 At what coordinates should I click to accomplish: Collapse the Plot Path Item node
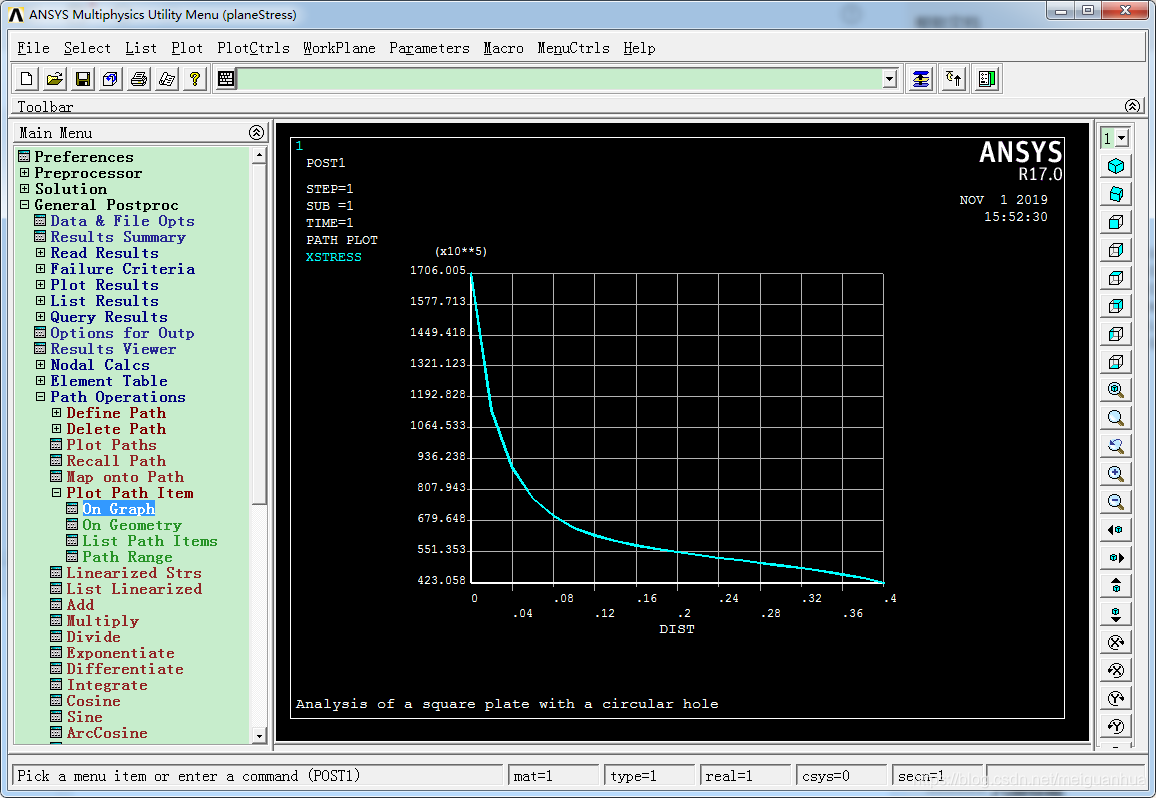(57, 493)
